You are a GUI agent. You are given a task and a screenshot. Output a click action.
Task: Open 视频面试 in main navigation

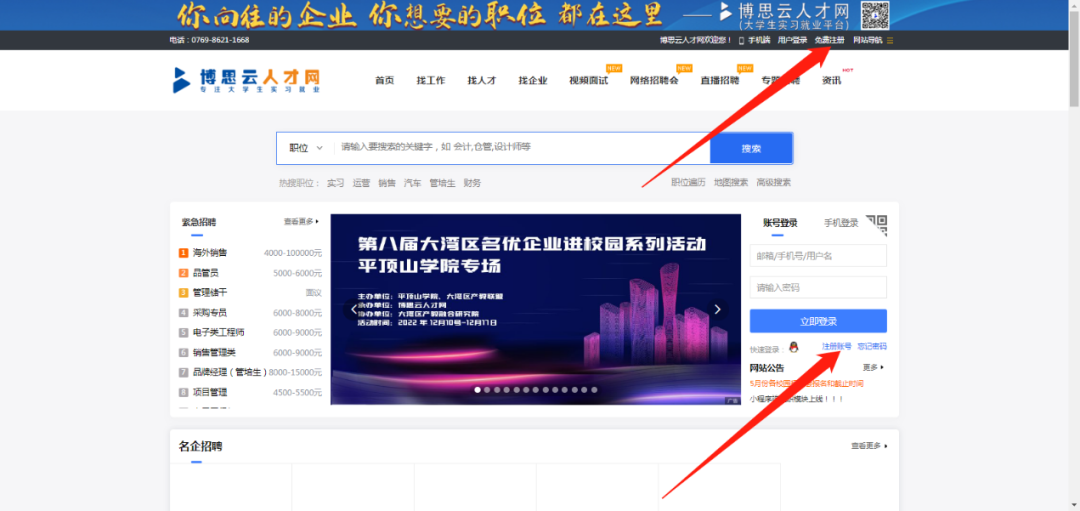588,81
